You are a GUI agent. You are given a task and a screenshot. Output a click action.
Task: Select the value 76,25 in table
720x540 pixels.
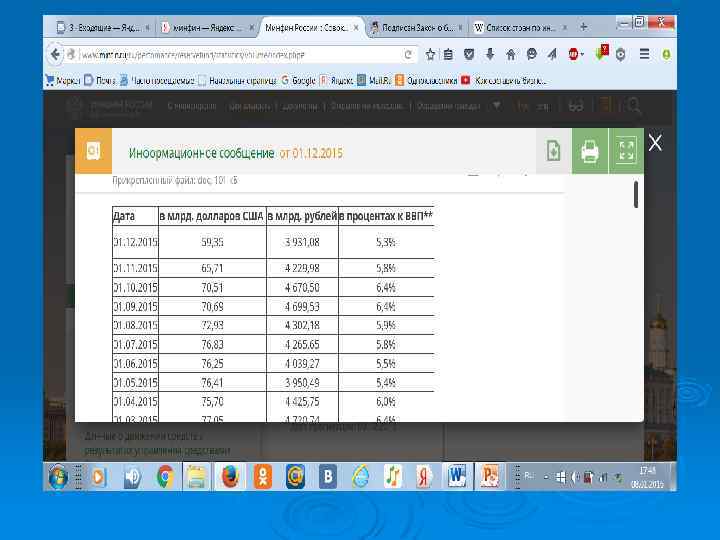(x=212, y=363)
